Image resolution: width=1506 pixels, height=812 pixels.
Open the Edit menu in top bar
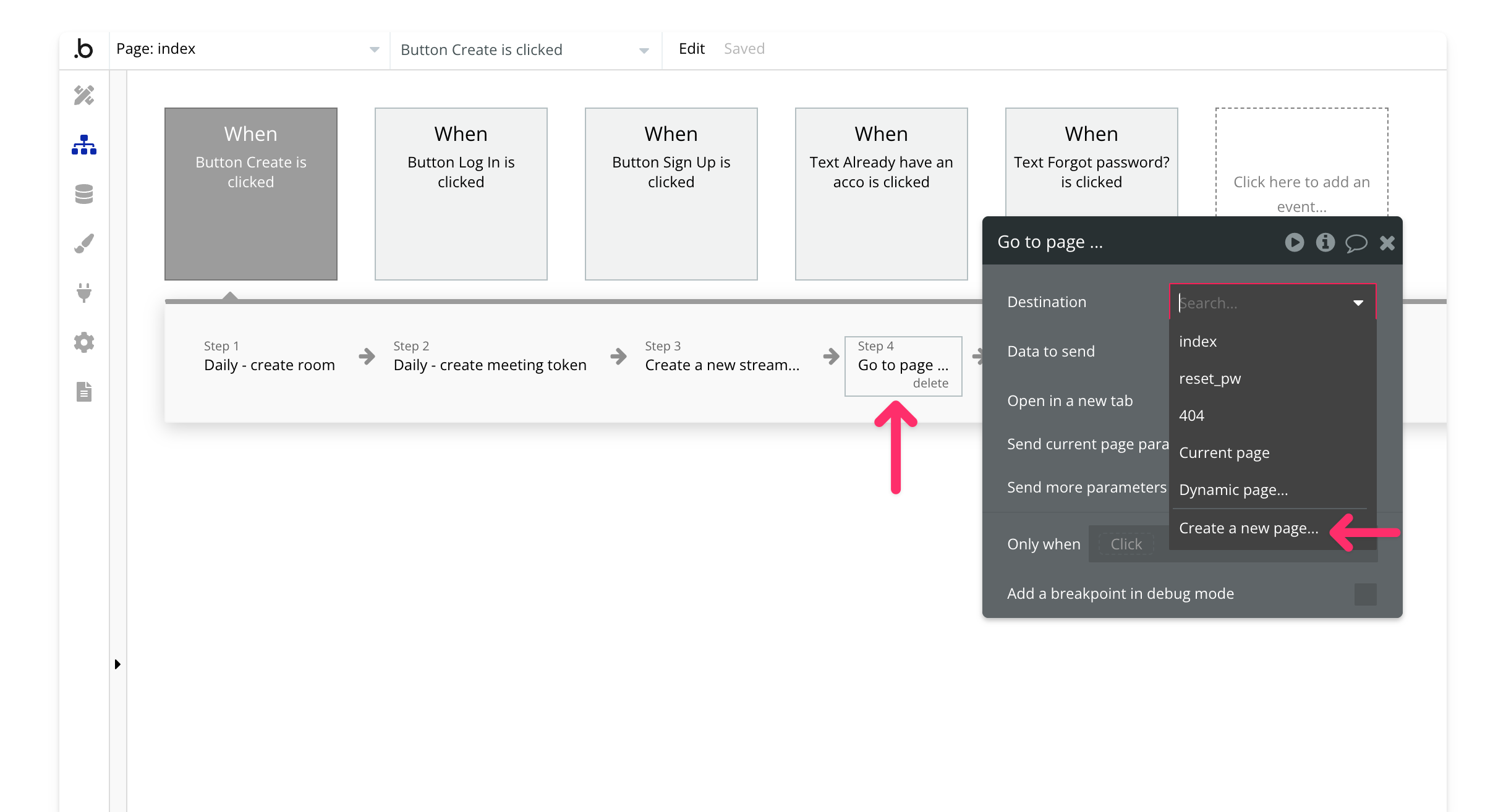point(691,49)
